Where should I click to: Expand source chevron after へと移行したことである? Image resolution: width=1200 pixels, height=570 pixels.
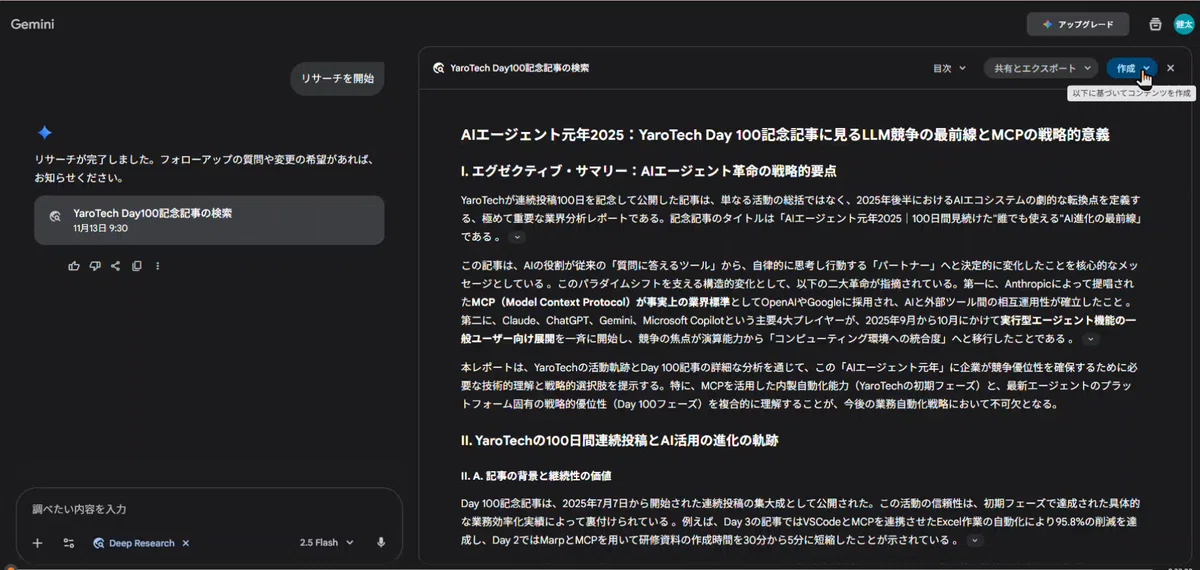(1091, 339)
